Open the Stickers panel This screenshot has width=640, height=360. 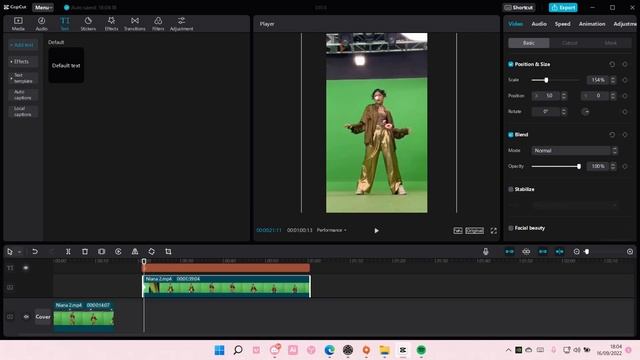(x=88, y=24)
